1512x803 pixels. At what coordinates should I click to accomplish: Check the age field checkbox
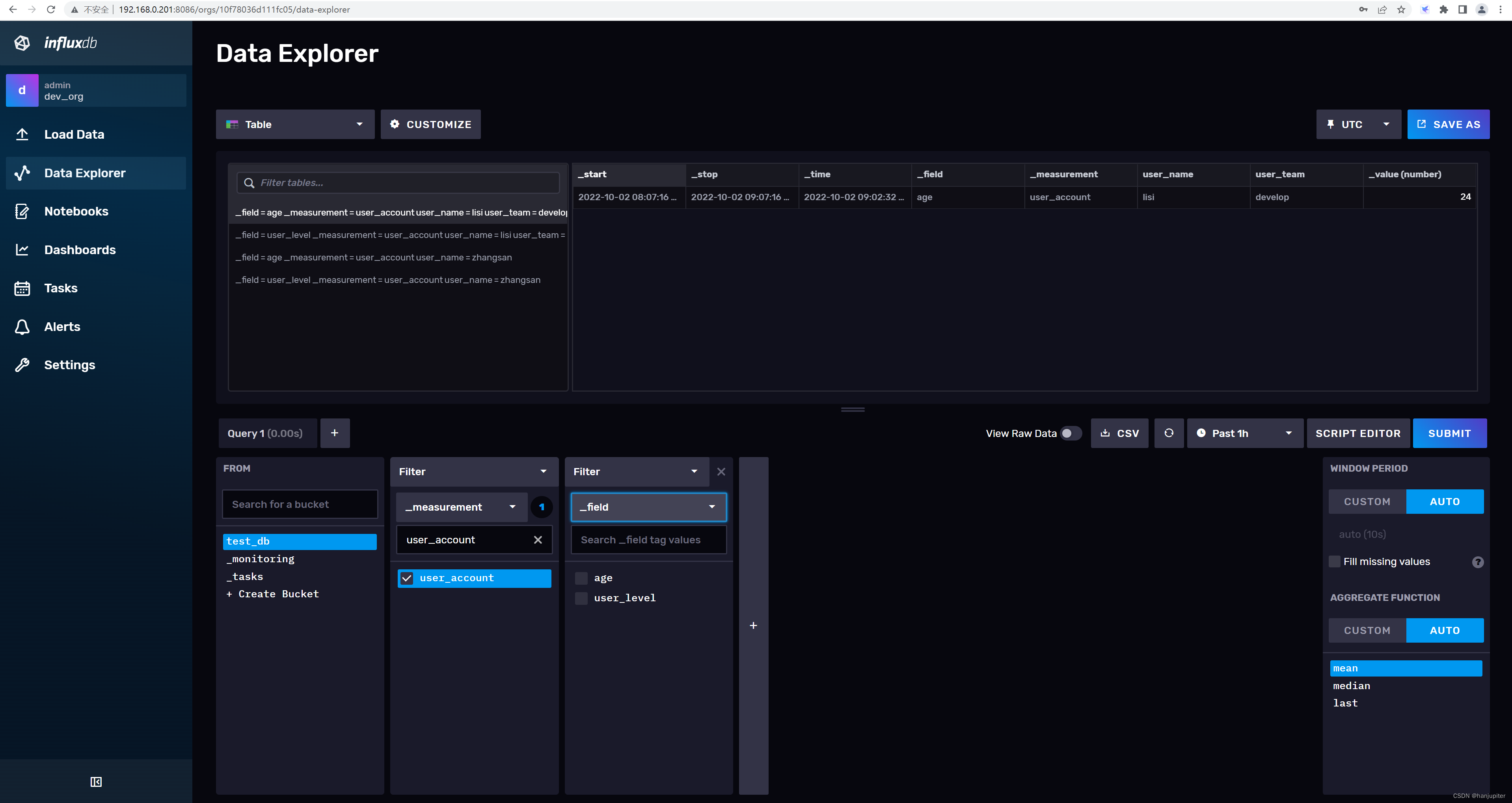pos(581,578)
